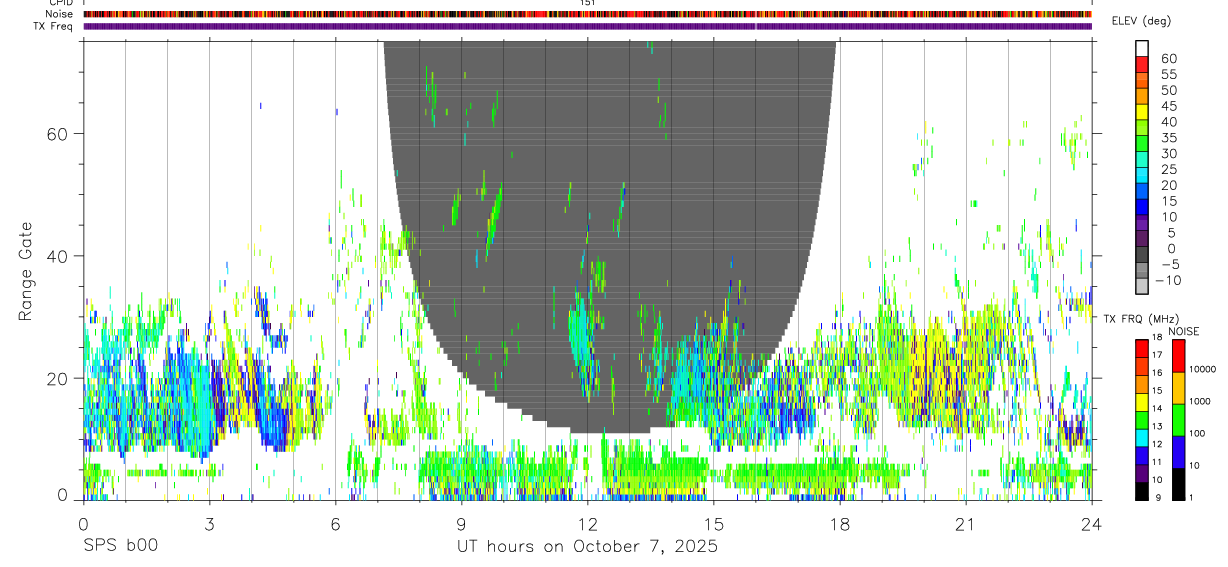1228x567 pixels.
Task: Pick the cyan ELEV swatch between 25 and 20
Action: [1142, 177]
